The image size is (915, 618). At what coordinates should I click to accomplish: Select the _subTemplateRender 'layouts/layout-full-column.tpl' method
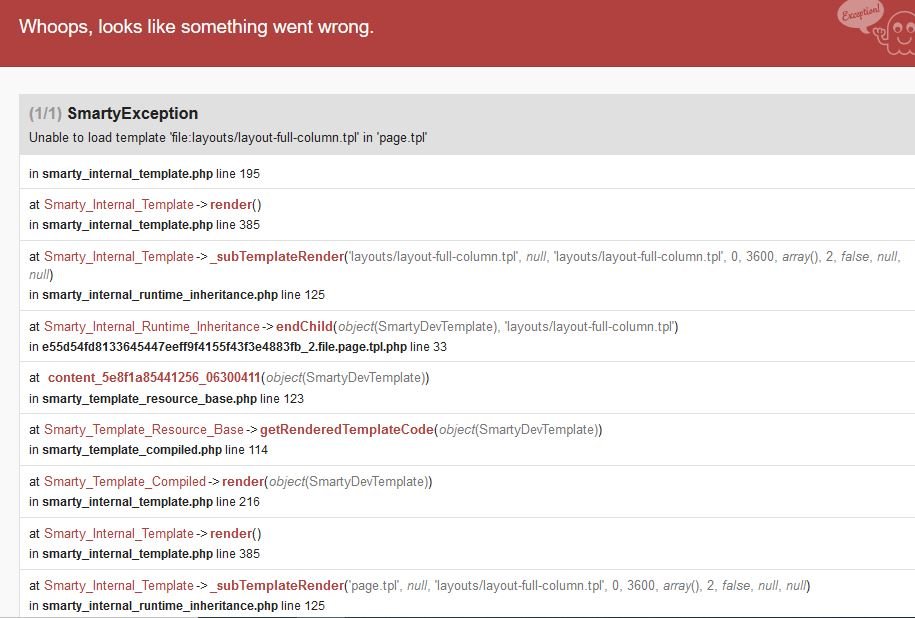coord(277,257)
